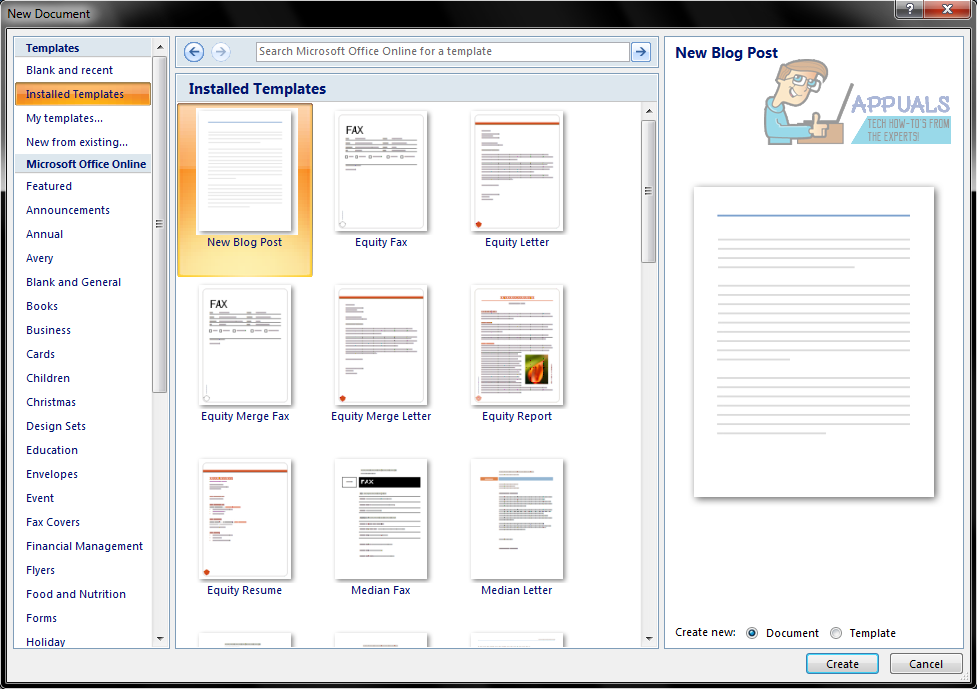This screenshot has height=689, width=977.
Task: Select the Equity Fax template
Action: coord(381,181)
